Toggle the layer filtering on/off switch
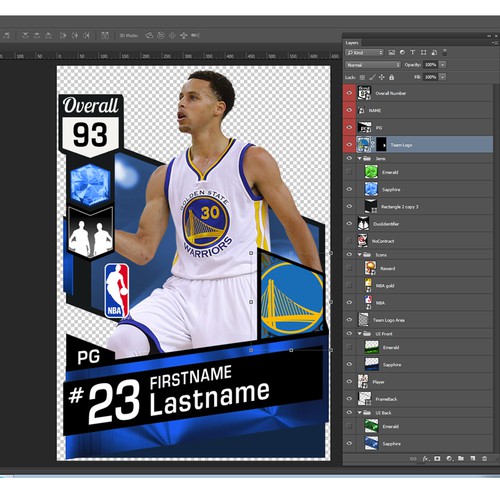The height and width of the screenshot is (500, 500). [445, 52]
